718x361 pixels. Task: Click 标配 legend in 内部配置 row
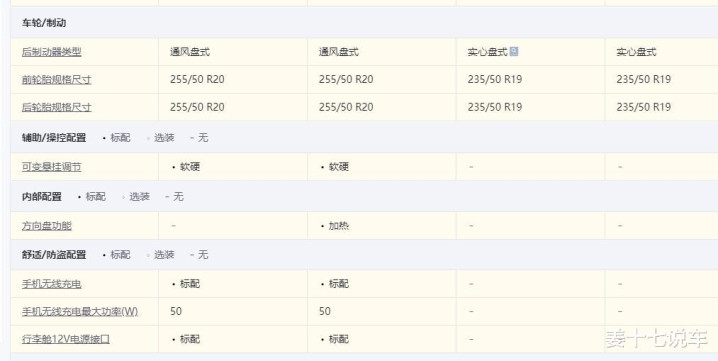tap(96, 197)
